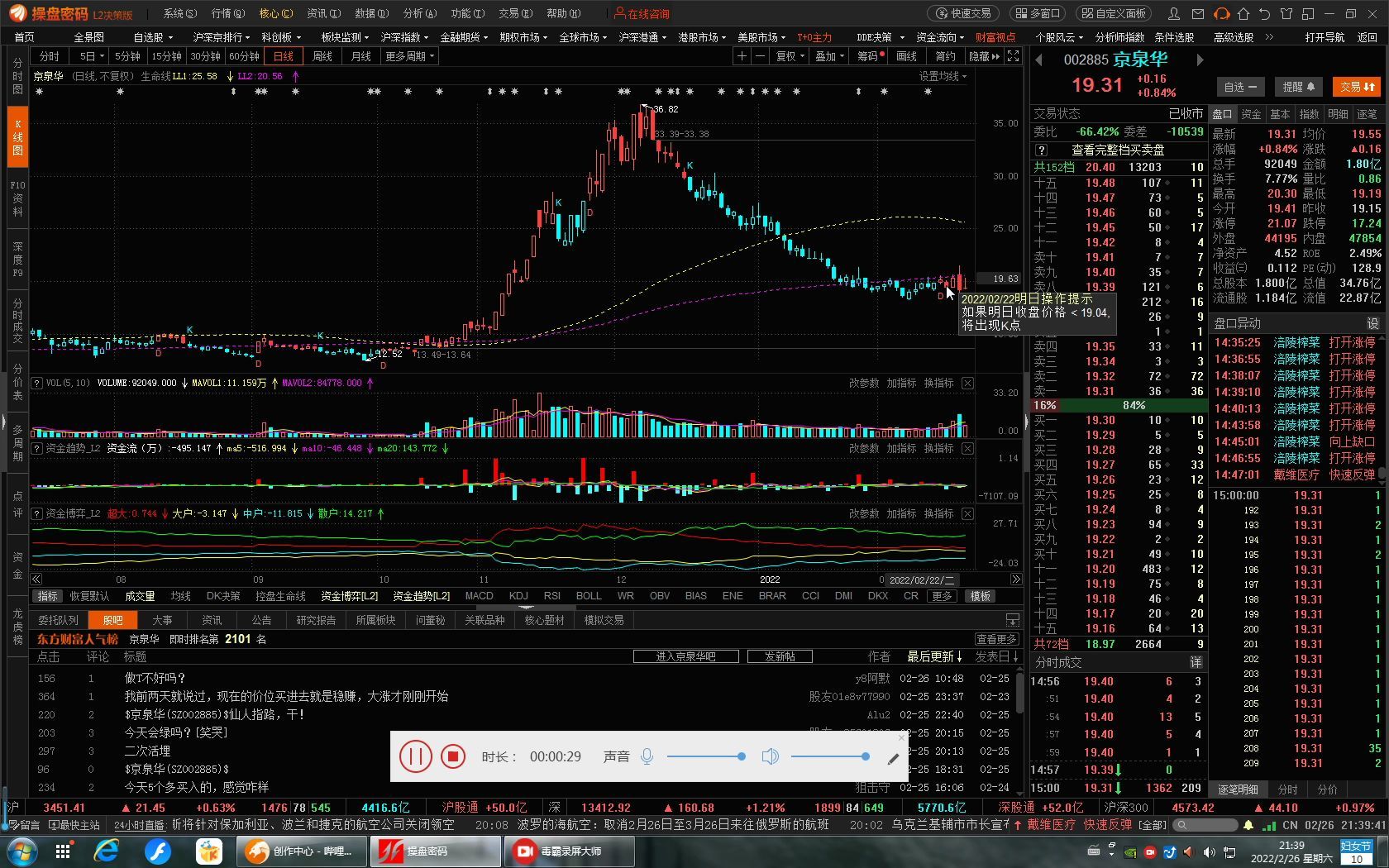Screen dimensions: 1389x868
Task: Close the VOL indicator pane
Action: pyautogui.click(x=967, y=383)
